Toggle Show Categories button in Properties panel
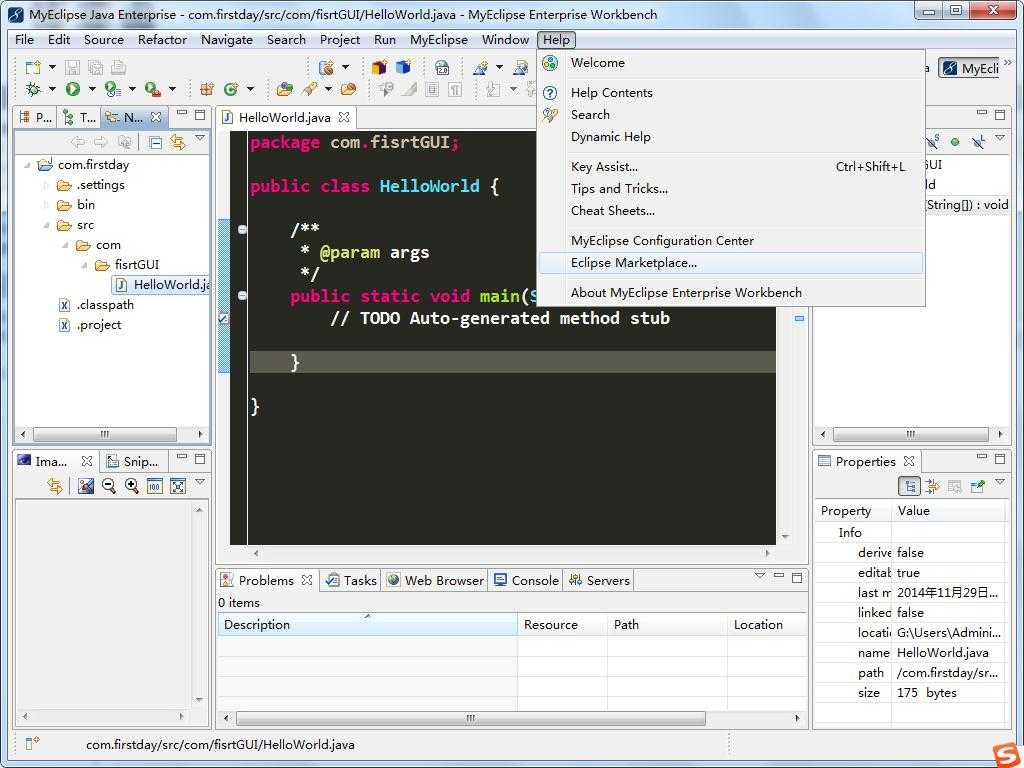Image resolution: width=1024 pixels, height=768 pixels. pos(909,486)
